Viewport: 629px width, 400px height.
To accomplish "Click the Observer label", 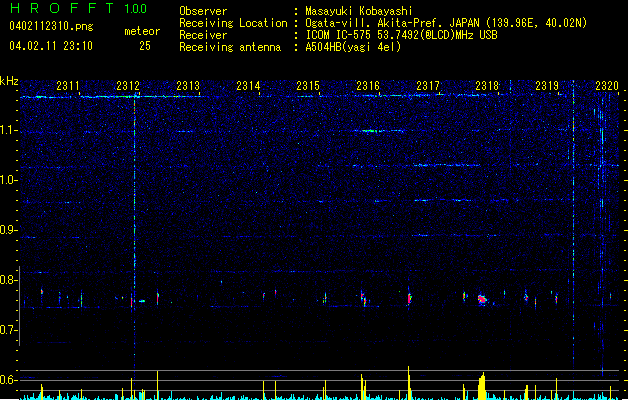I will coord(203,11).
